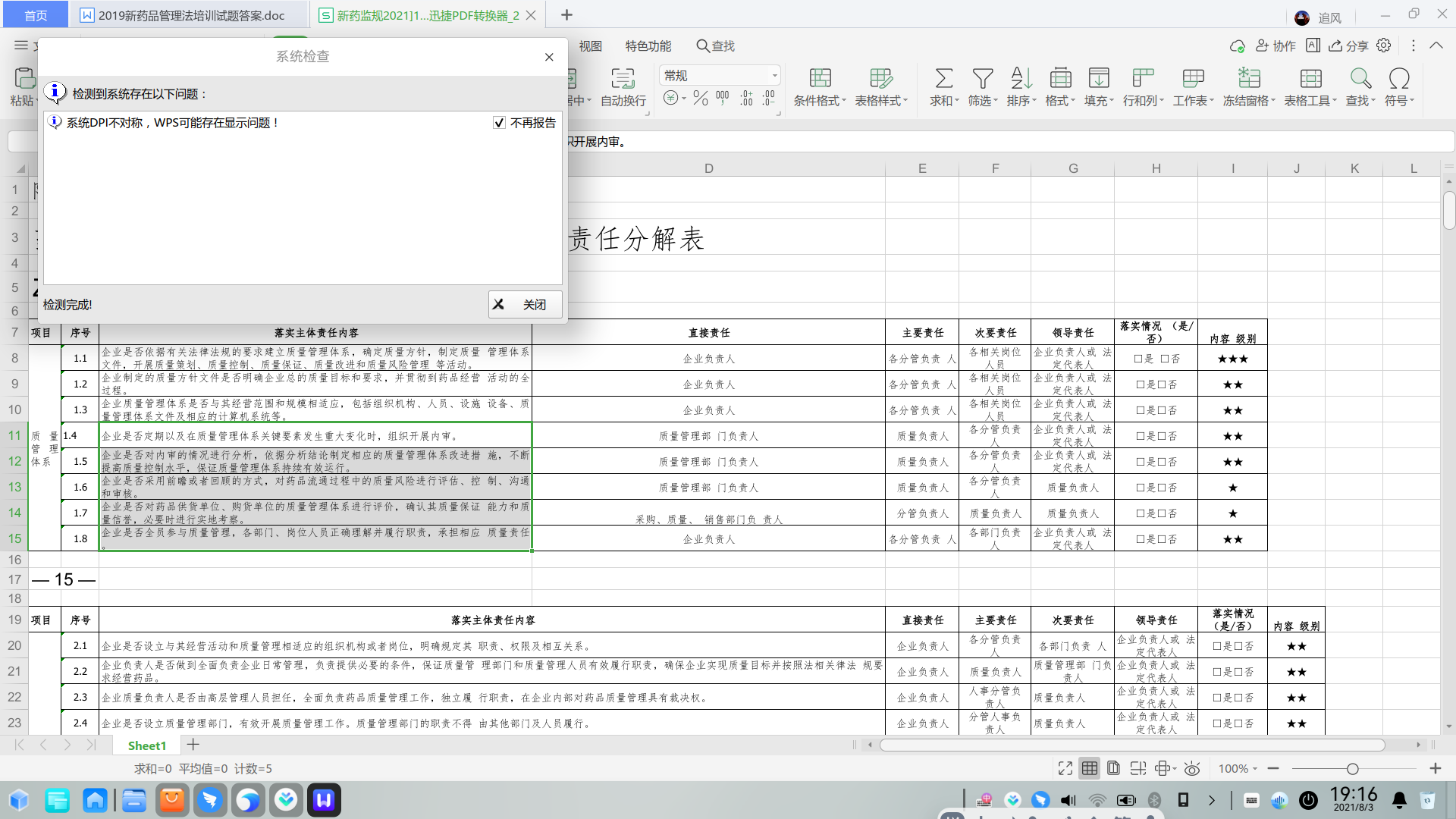This screenshot has width=1456, height=819.
Task: Switch to the 2019新药品管理法培训试题答案.doc tab
Action: [x=191, y=15]
